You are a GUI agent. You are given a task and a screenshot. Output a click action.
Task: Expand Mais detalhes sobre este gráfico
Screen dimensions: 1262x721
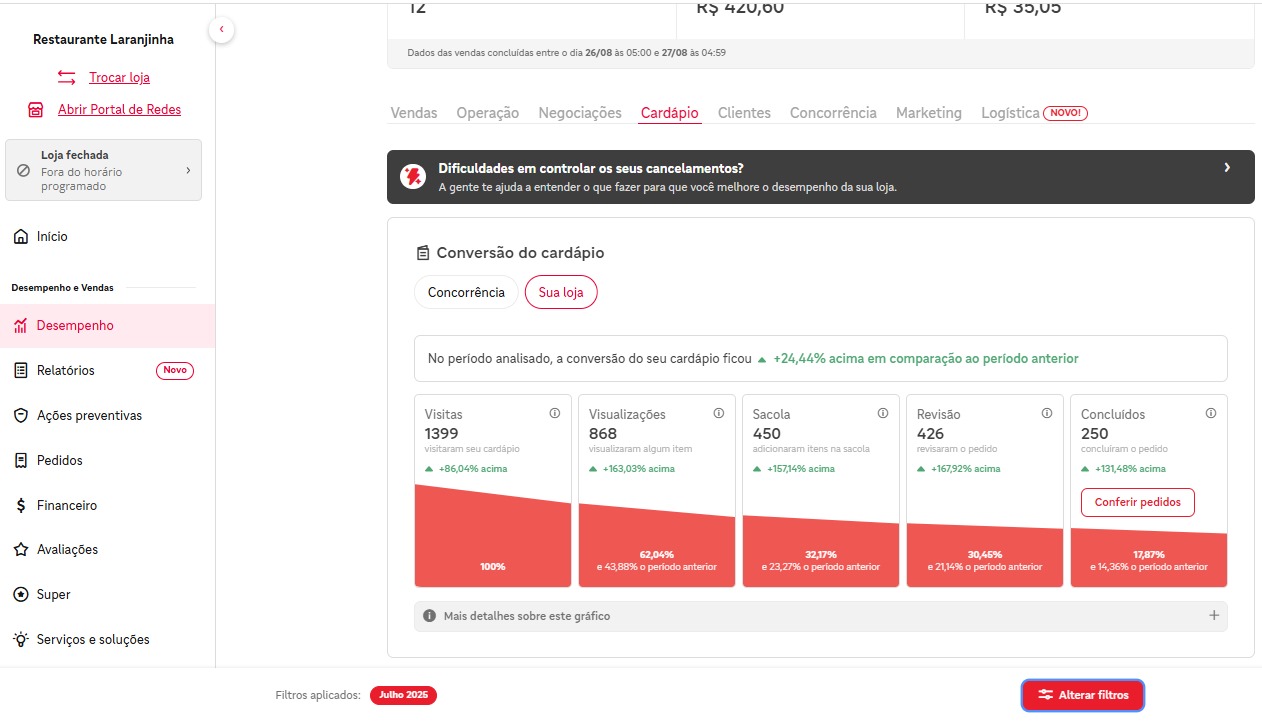[1214, 616]
